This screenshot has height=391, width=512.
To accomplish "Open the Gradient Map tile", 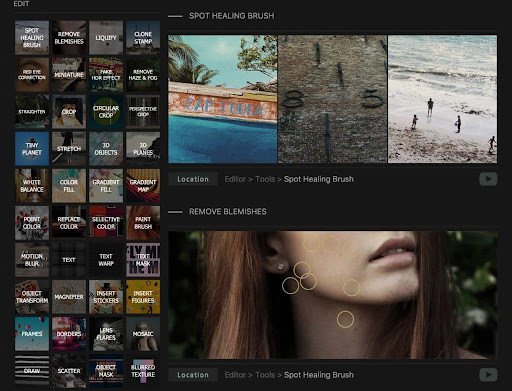I will (x=143, y=186).
